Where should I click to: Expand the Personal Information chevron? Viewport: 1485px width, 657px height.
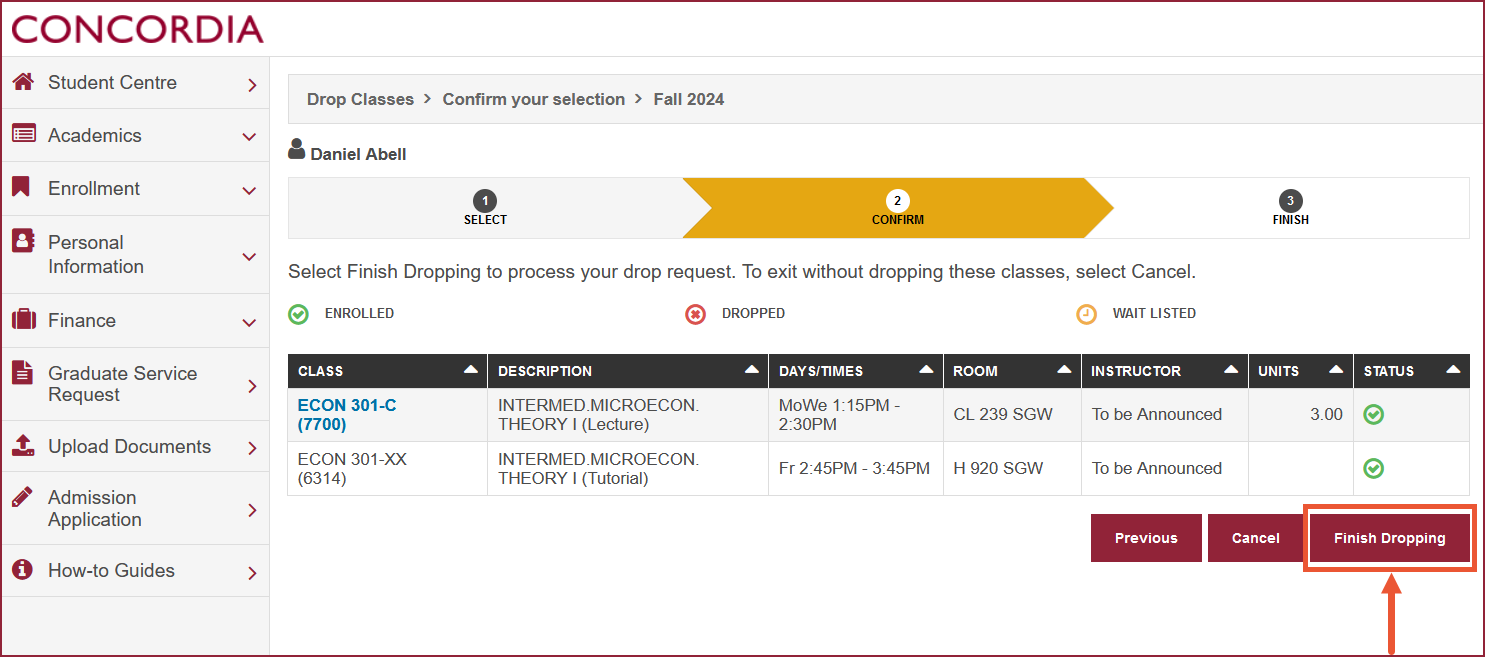pyautogui.click(x=250, y=257)
